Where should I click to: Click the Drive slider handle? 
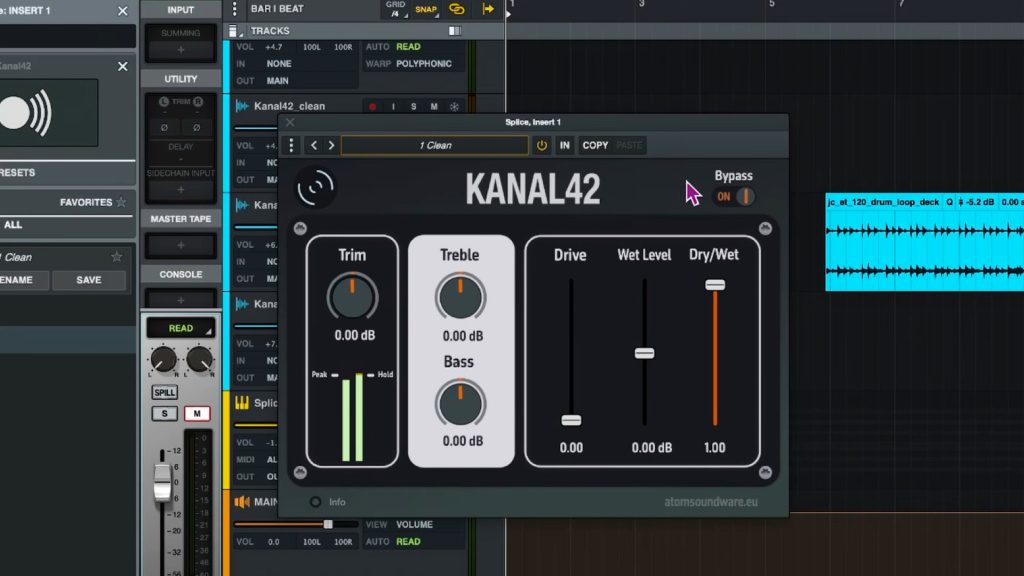[571, 420]
